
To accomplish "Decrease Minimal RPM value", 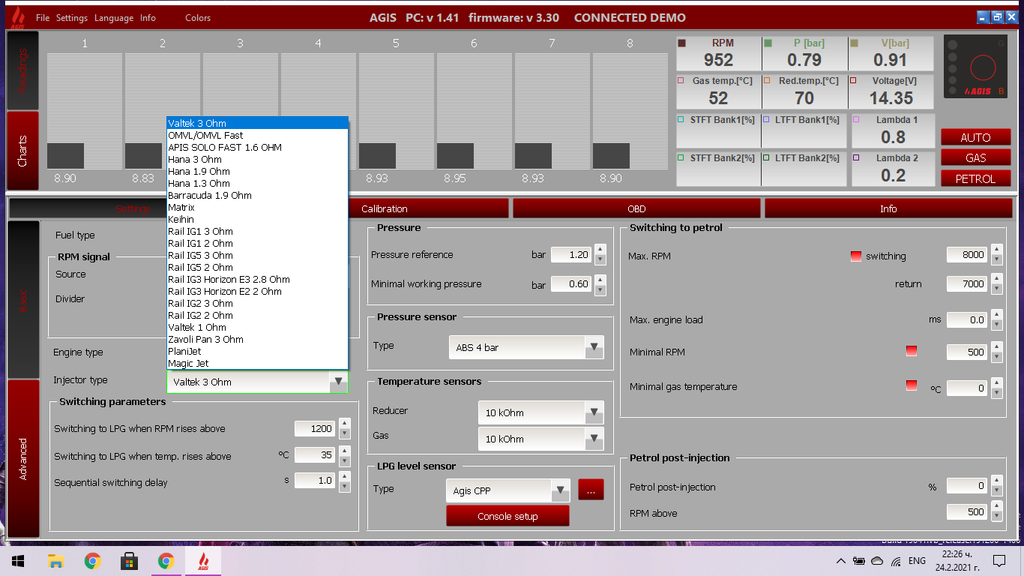I will [996, 357].
